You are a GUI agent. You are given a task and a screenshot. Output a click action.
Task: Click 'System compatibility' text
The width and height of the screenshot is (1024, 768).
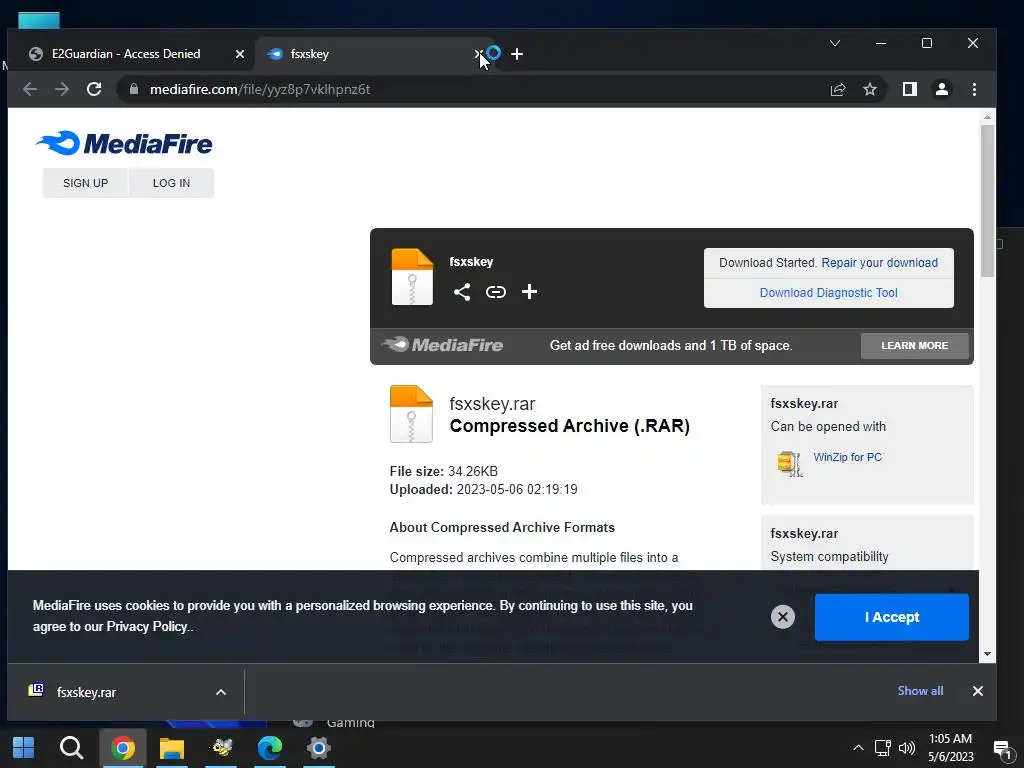point(829,556)
